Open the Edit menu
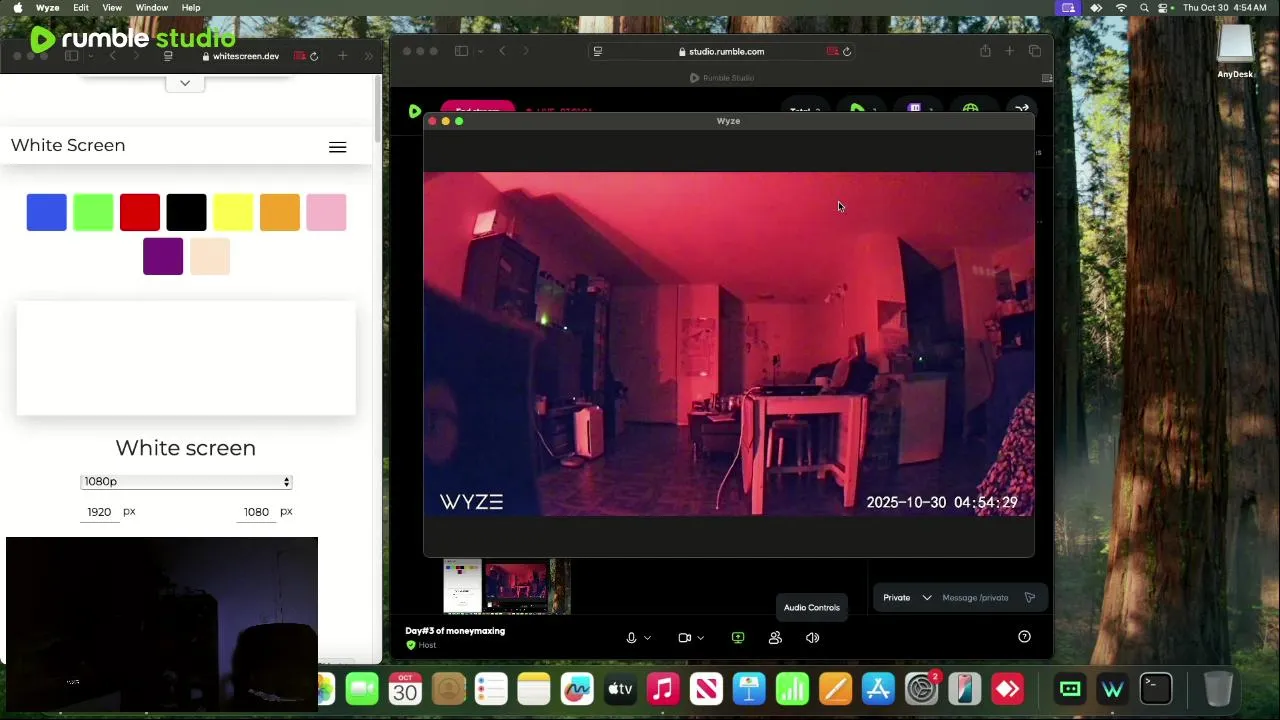Screen dimensions: 1280x720 click(81, 8)
